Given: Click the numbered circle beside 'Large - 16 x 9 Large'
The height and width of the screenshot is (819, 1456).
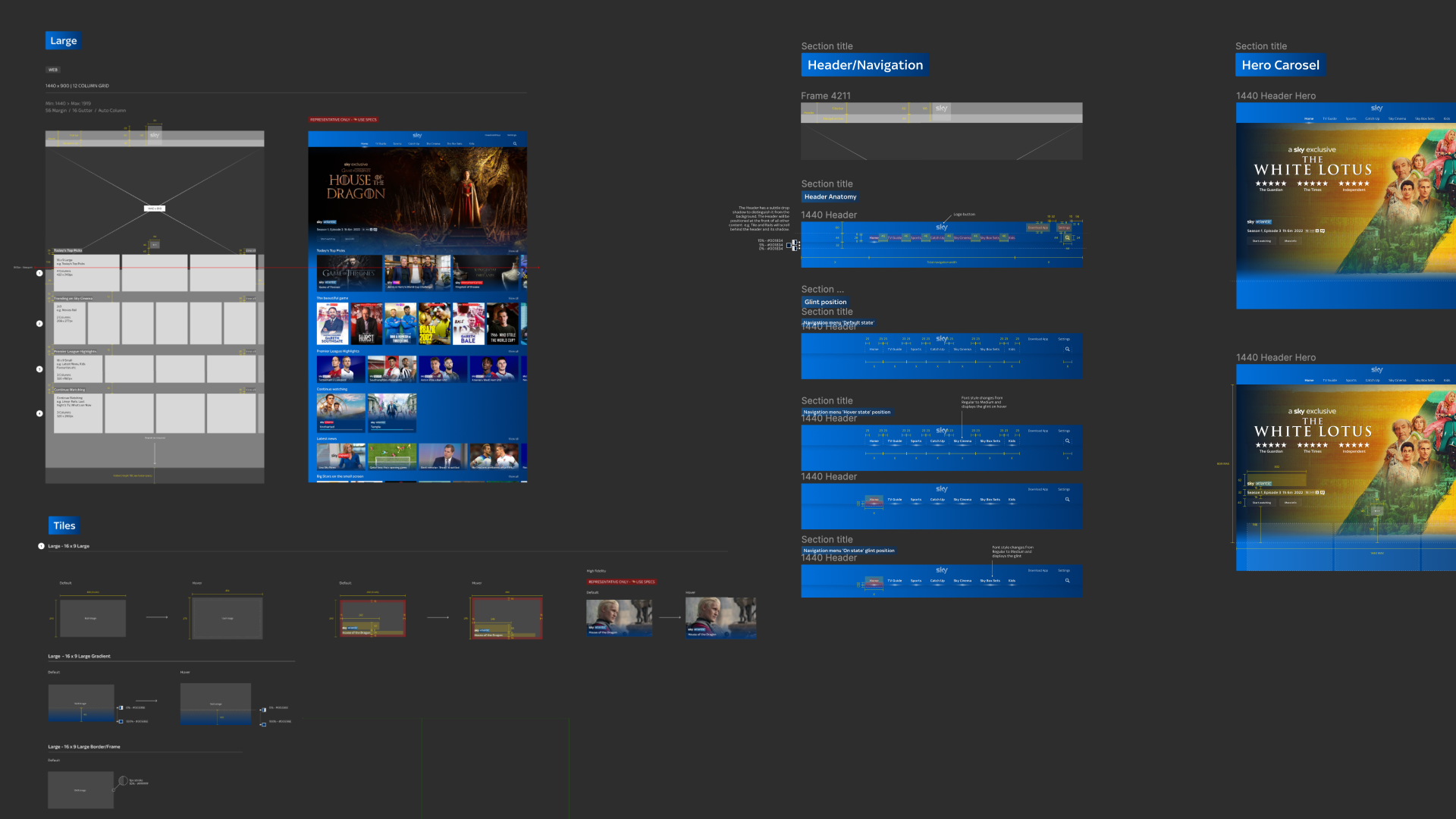Looking at the screenshot, I should tap(41, 546).
